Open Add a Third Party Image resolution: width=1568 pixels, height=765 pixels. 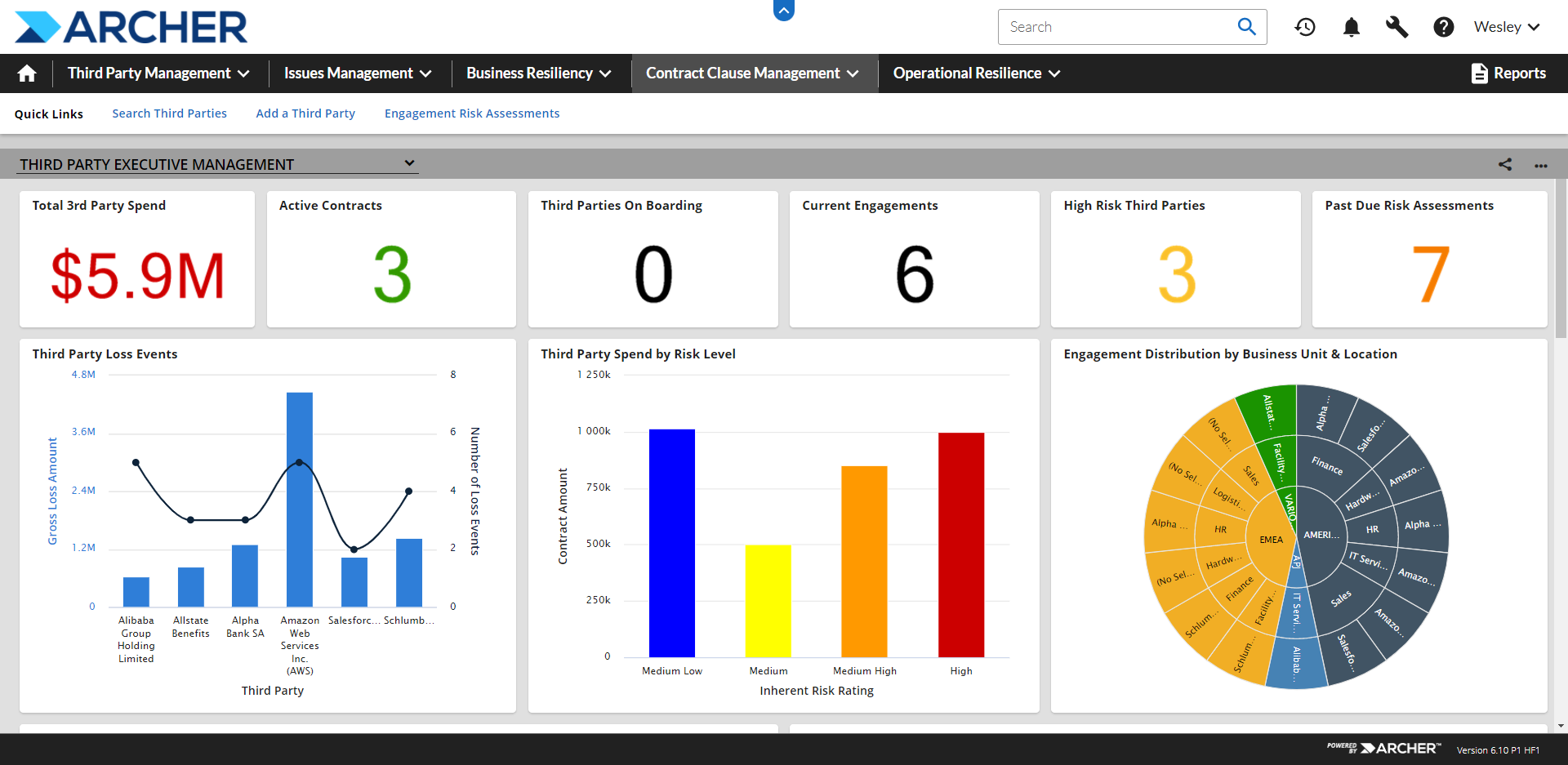click(305, 113)
